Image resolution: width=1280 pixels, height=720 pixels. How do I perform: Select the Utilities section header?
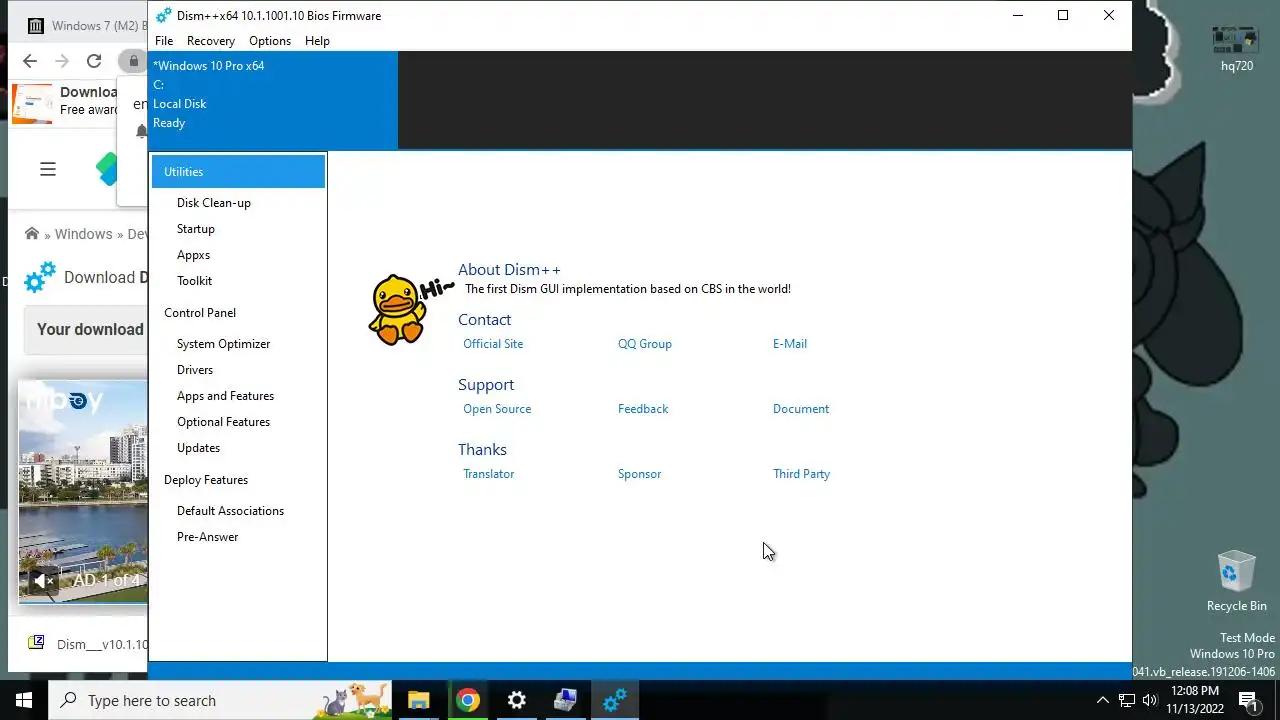(x=238, y=171)
